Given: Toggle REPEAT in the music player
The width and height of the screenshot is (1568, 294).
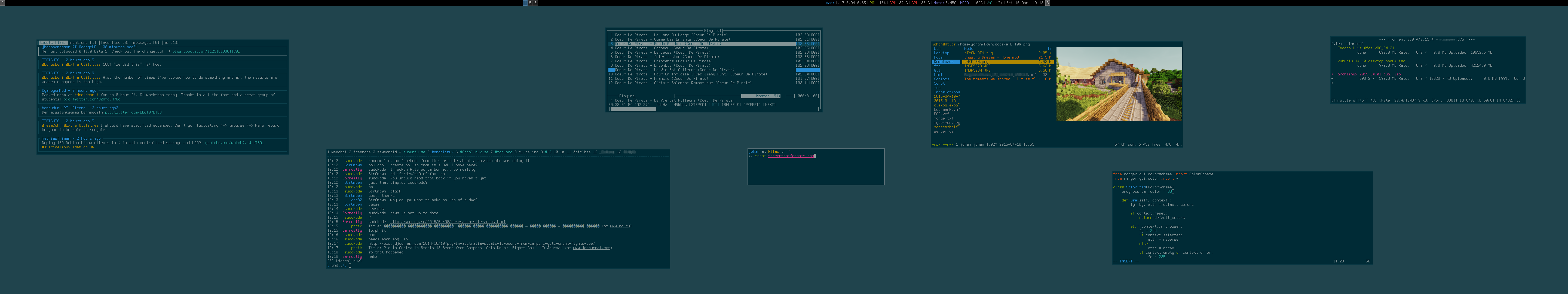Looking at the screenshot, I should click(x=752, y=105).
